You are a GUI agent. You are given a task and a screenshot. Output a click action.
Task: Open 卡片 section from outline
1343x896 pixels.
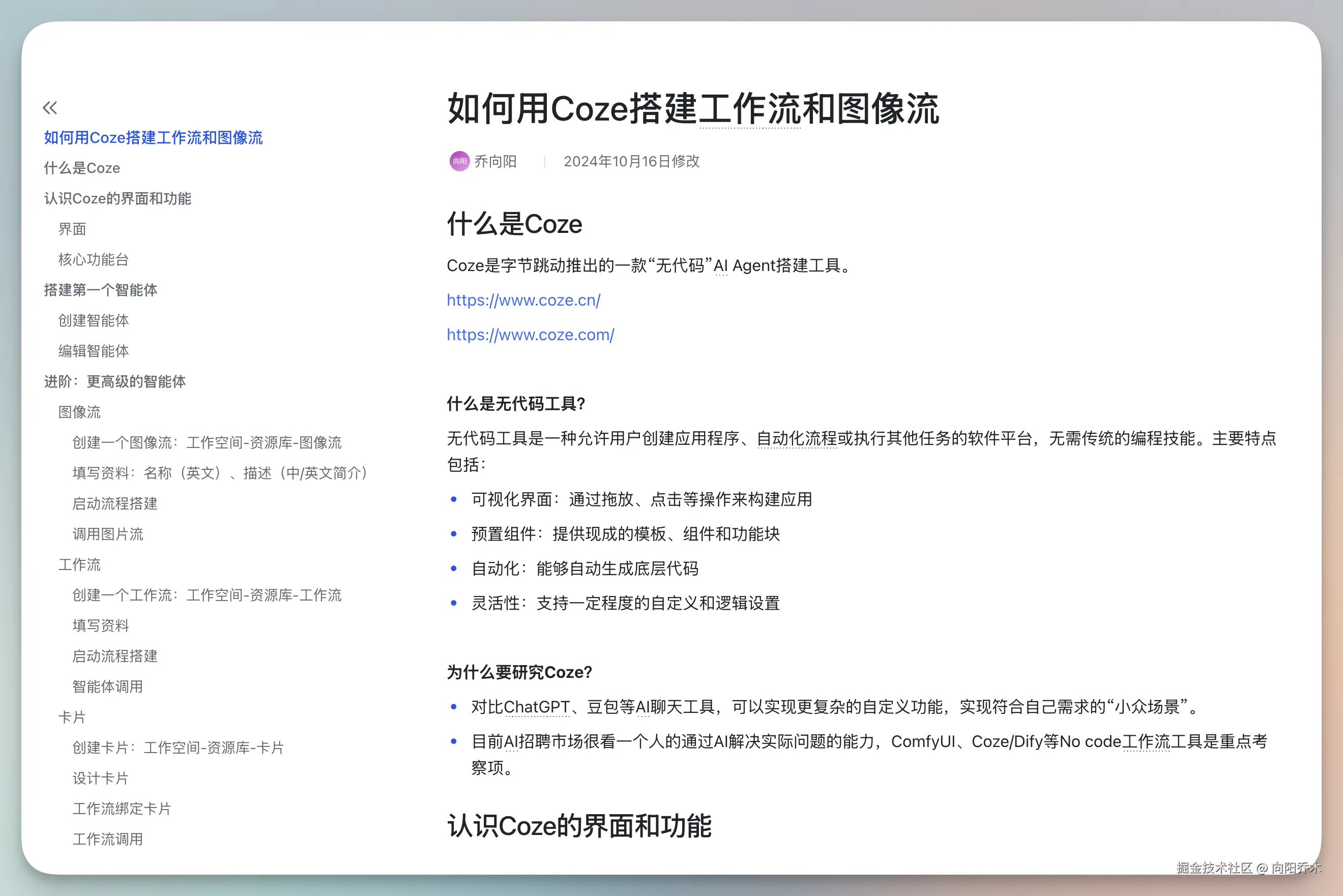[x=72, y=717]
